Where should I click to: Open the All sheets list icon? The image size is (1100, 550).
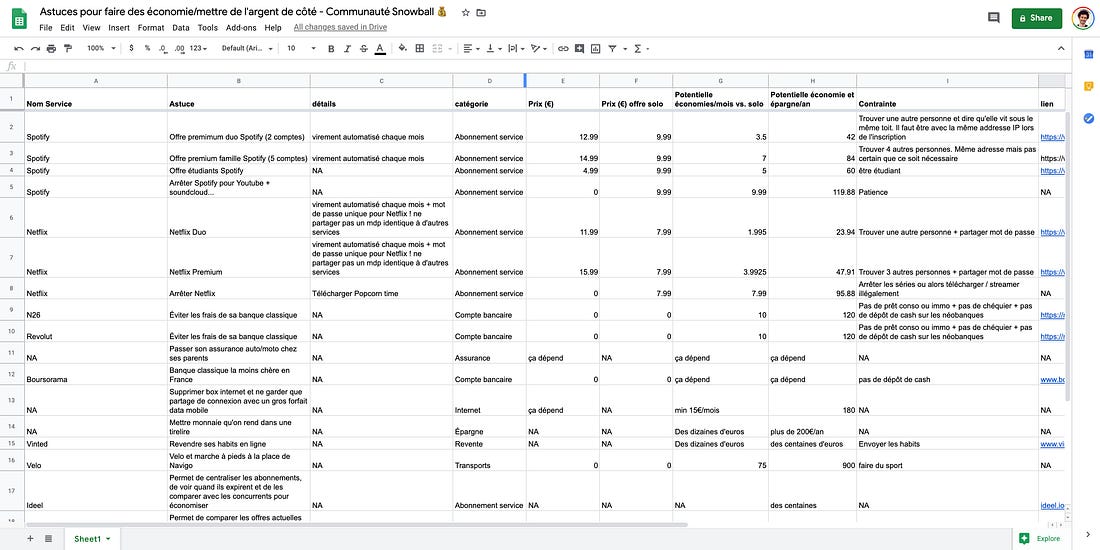(x=48, y=538)
